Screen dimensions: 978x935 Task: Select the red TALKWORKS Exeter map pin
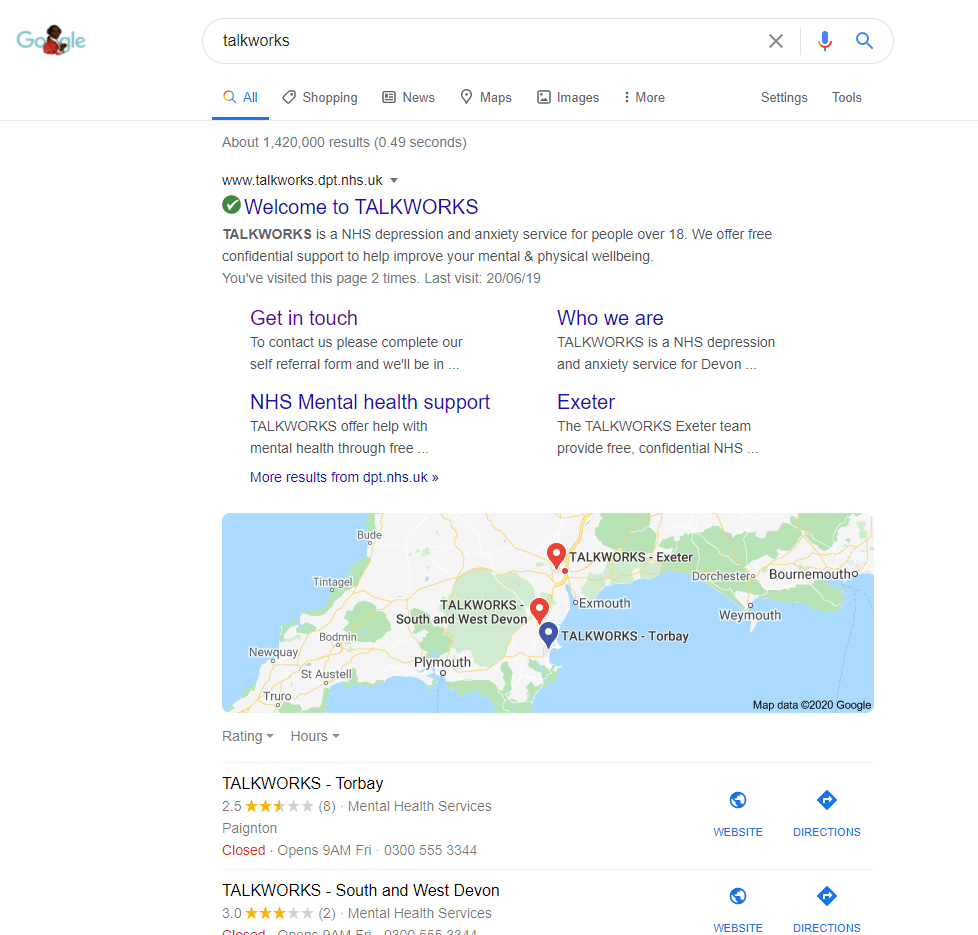556,555
